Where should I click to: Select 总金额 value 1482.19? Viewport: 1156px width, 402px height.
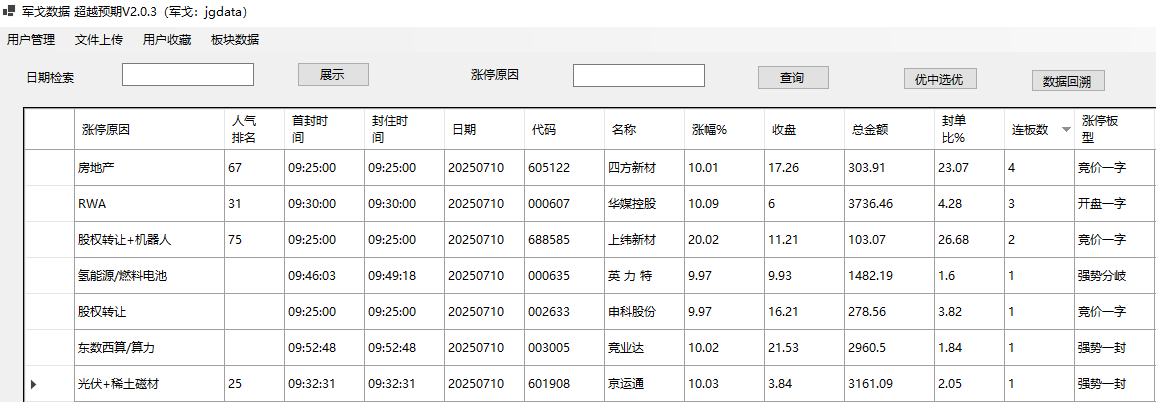[x=889, y=276]
